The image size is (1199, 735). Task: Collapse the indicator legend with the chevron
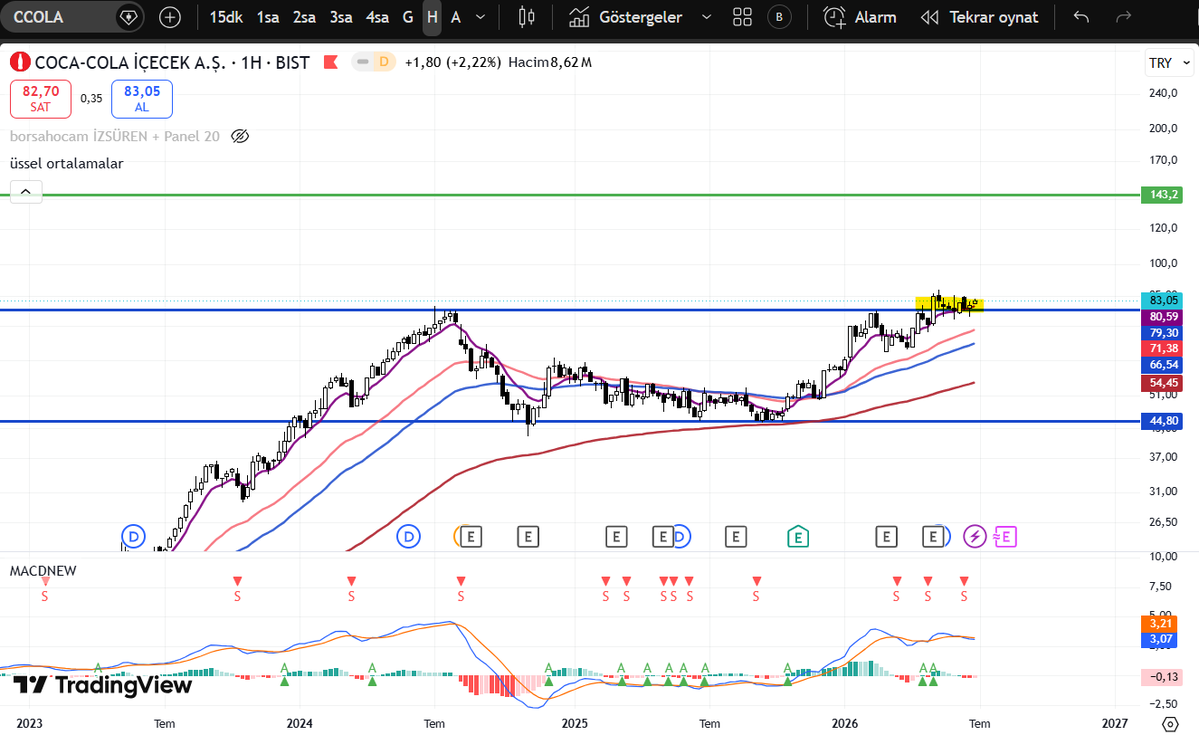pyautogui.click(x=26, y=191)
